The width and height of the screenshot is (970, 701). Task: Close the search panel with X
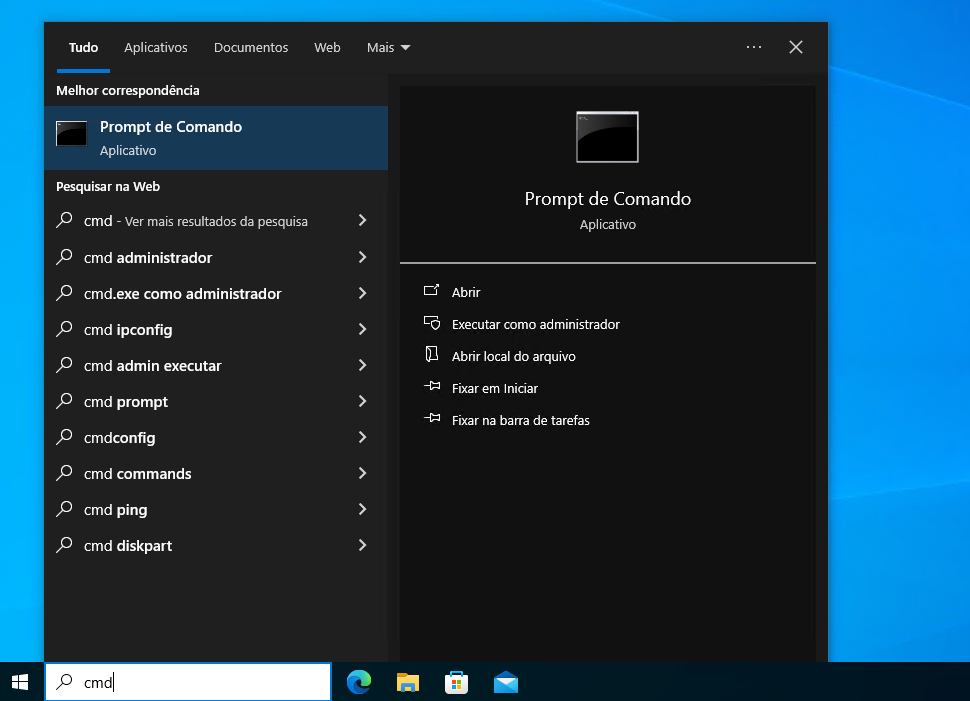point(796,47)
